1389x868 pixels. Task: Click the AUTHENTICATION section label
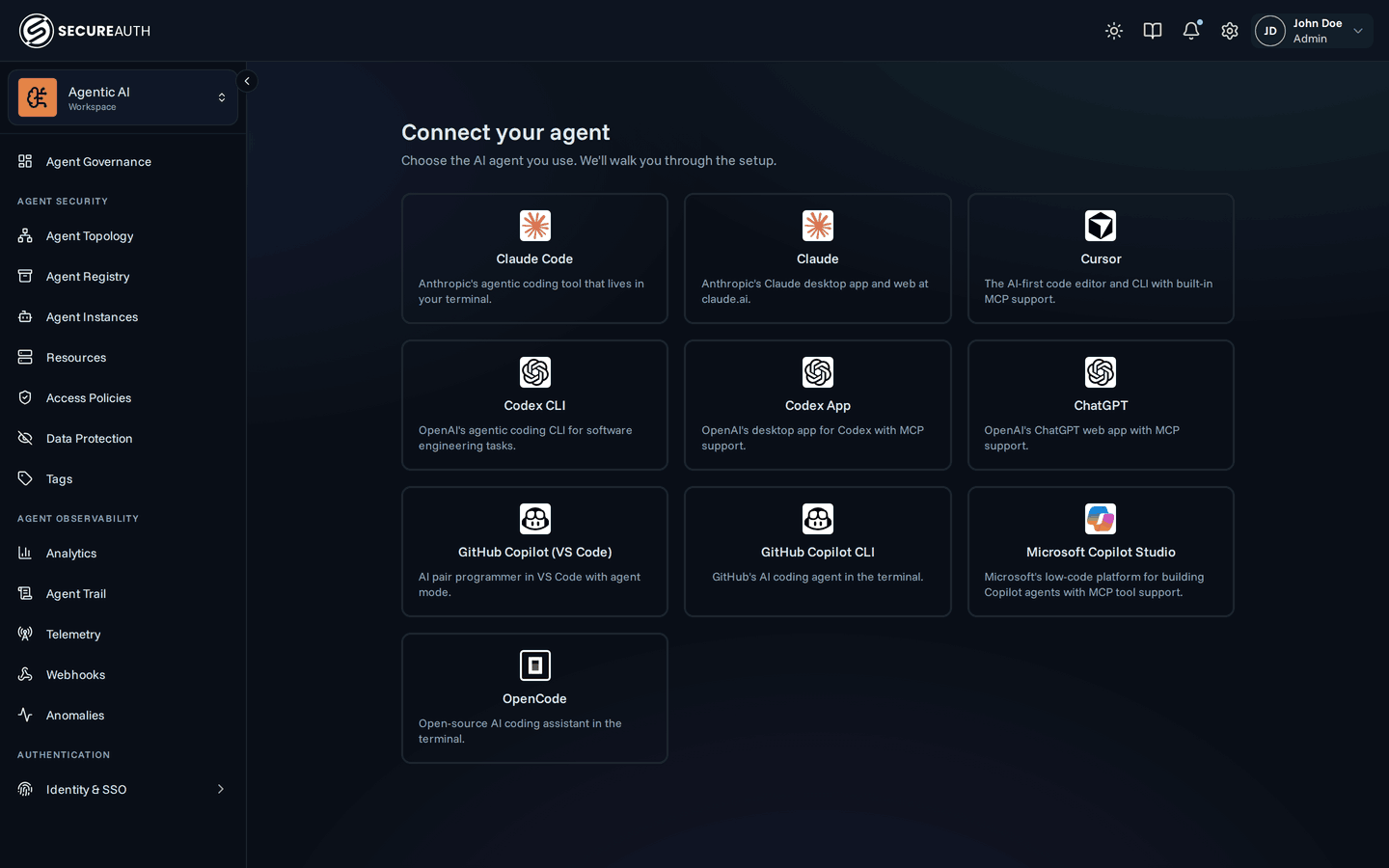pyautogui.click(x=64, y=755)
